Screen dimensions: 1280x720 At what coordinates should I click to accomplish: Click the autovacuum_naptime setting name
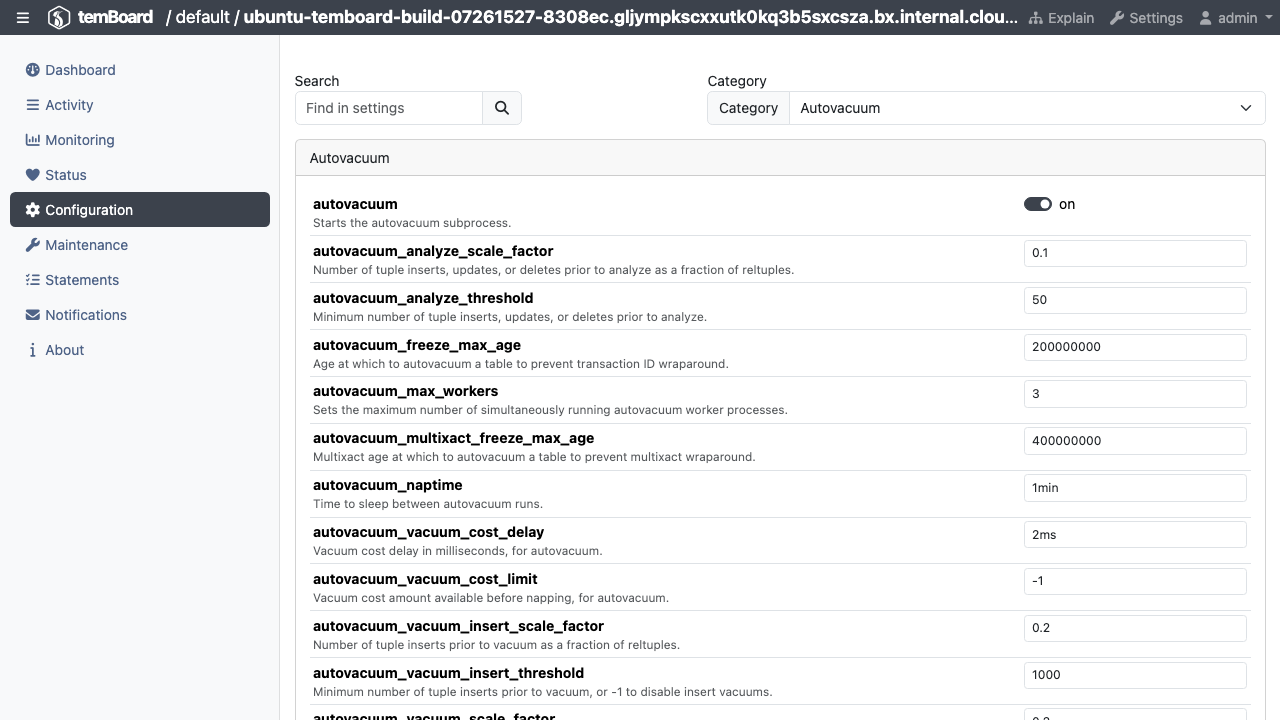pos(388,485)
